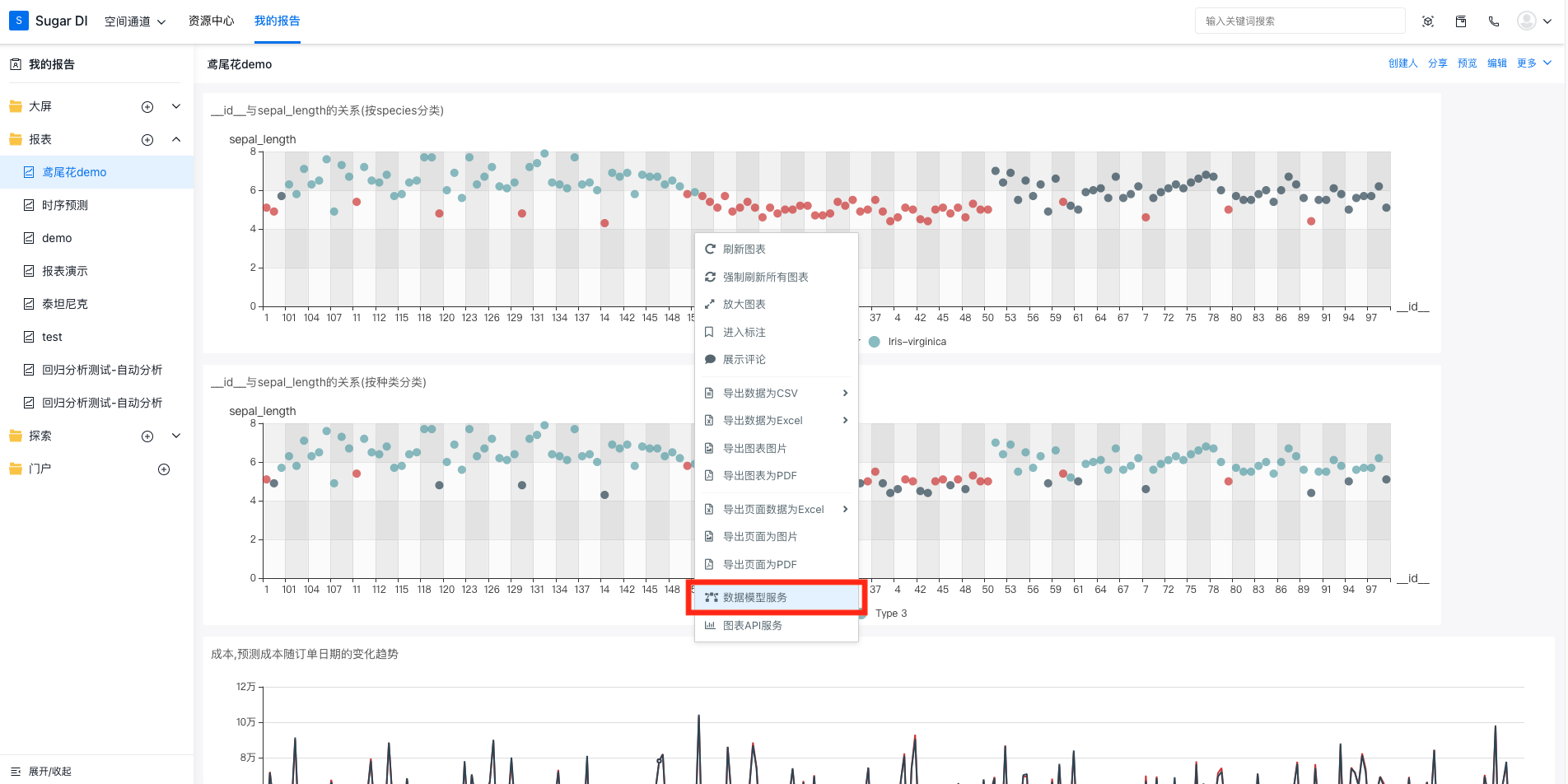
Task: Focus the 输入关键词搜索 search field
Action: pyautogui.click(x=1300, y=21)
